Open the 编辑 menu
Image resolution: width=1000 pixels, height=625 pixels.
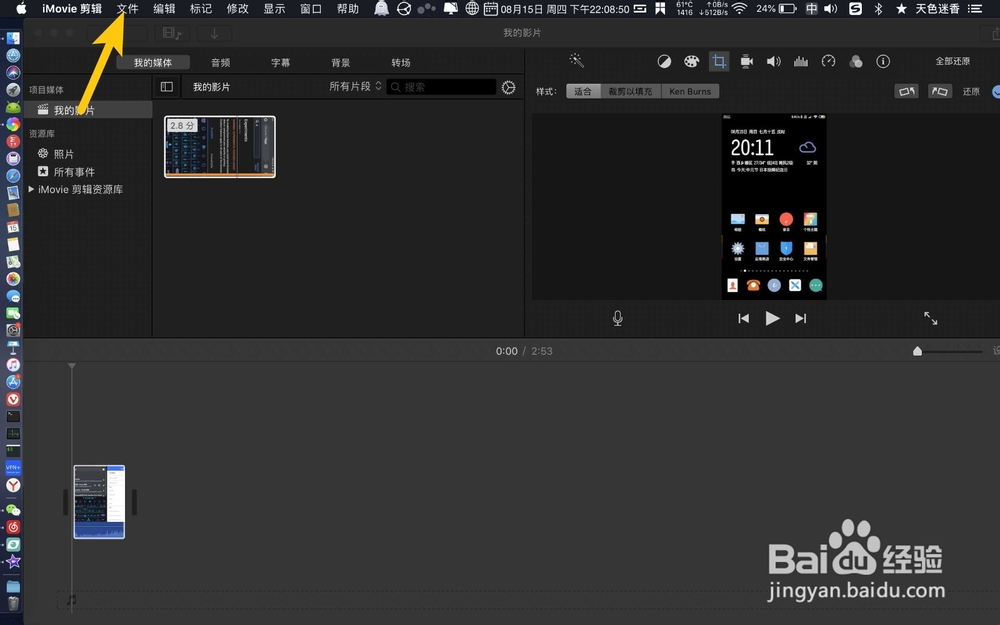[x=165, y=8]
